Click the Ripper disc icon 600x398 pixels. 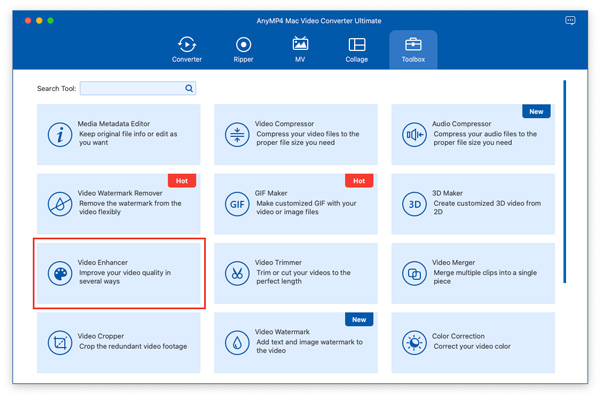[243, 44]
